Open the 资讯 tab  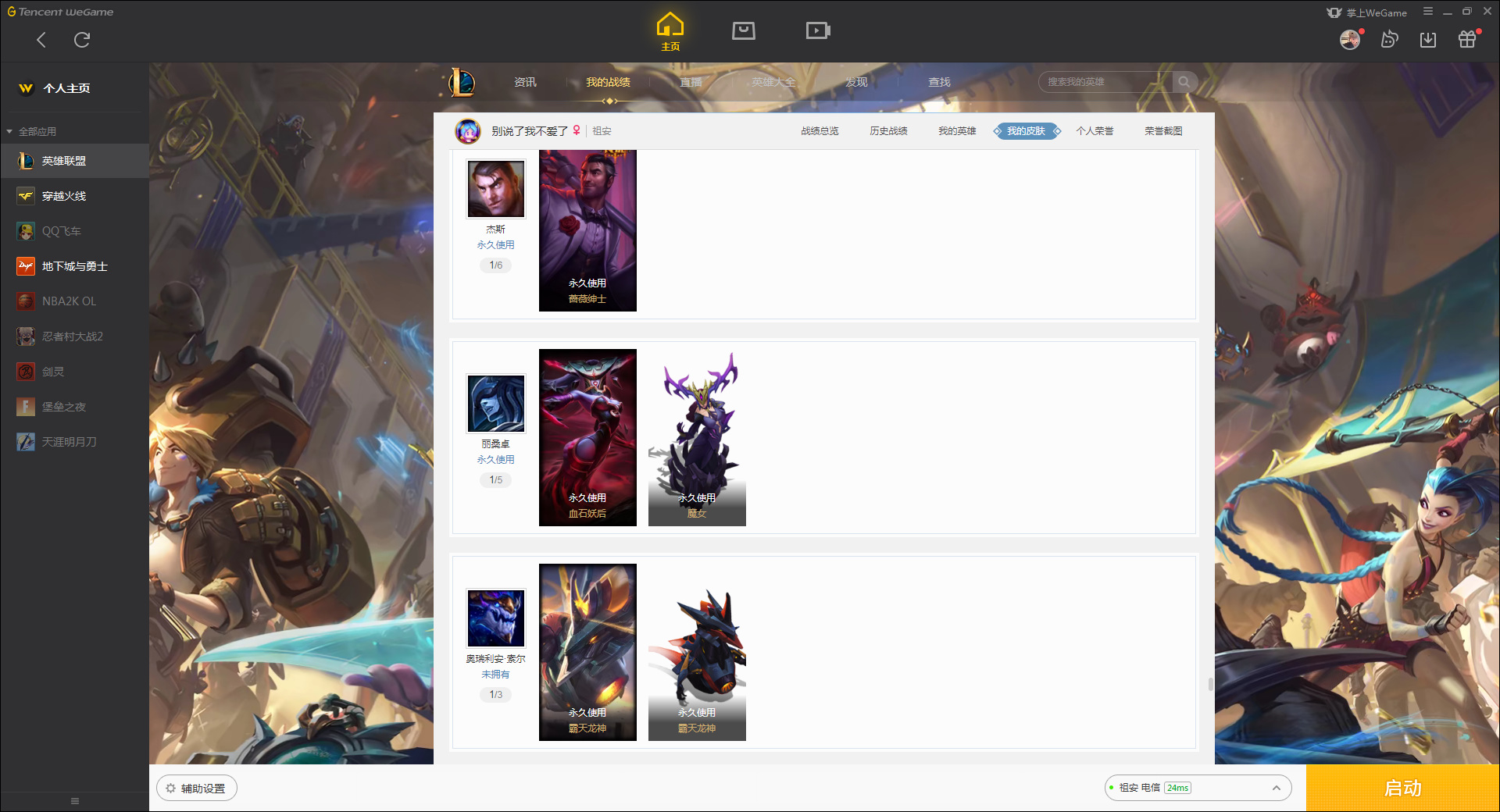coord(525,82)
